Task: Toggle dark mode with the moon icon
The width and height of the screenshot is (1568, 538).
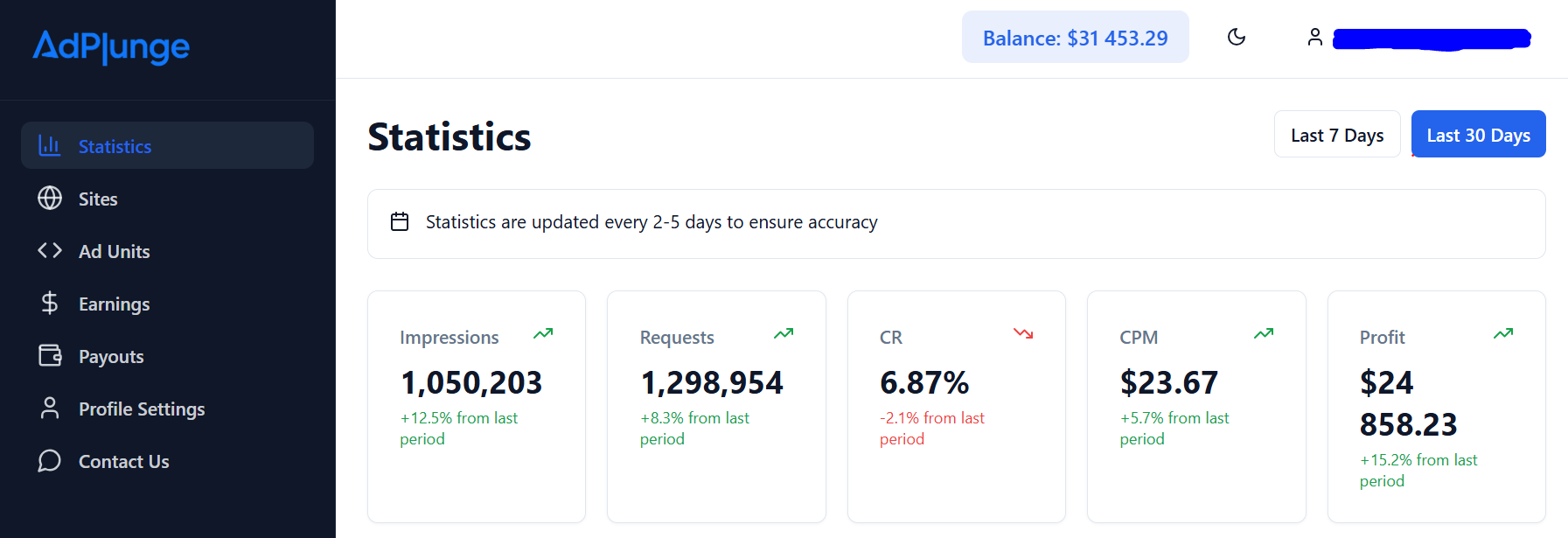Action: (1237, 37)
